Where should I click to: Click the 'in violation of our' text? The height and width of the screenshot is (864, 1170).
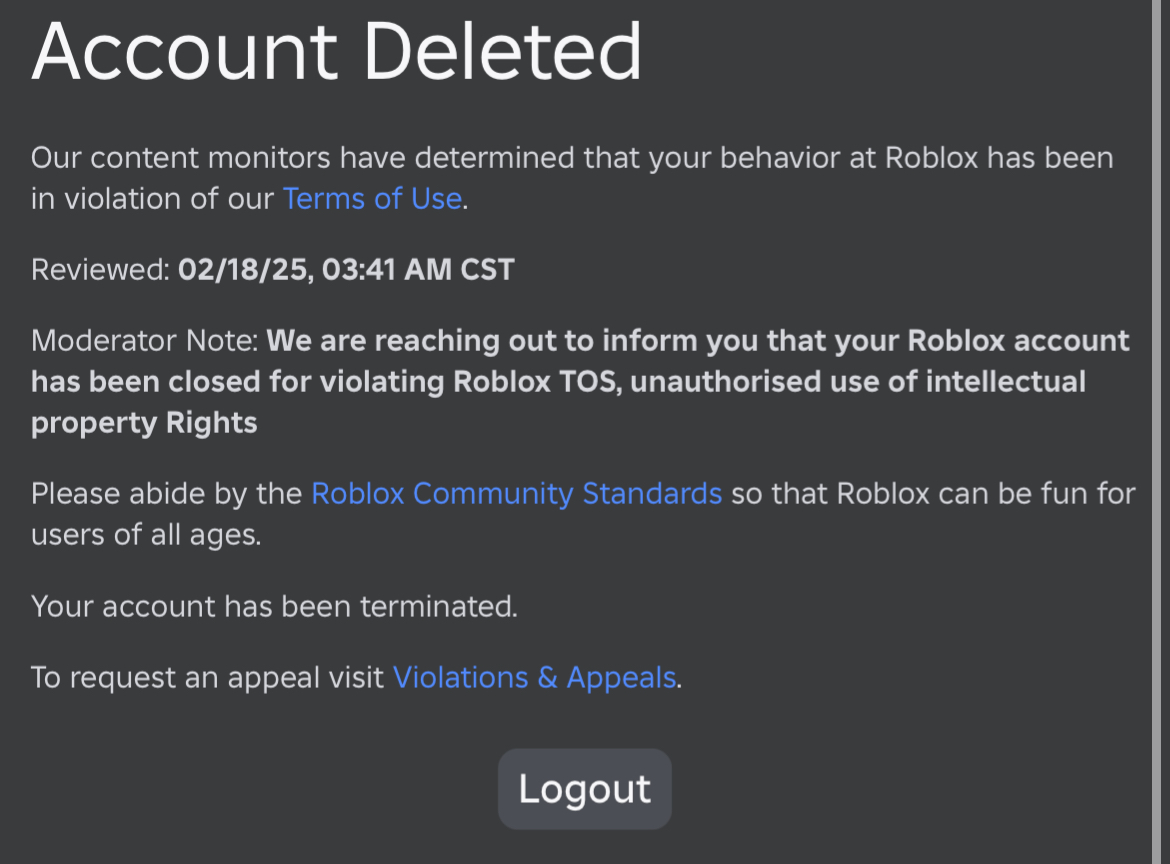pyautogui.click(x=152, y=198)
